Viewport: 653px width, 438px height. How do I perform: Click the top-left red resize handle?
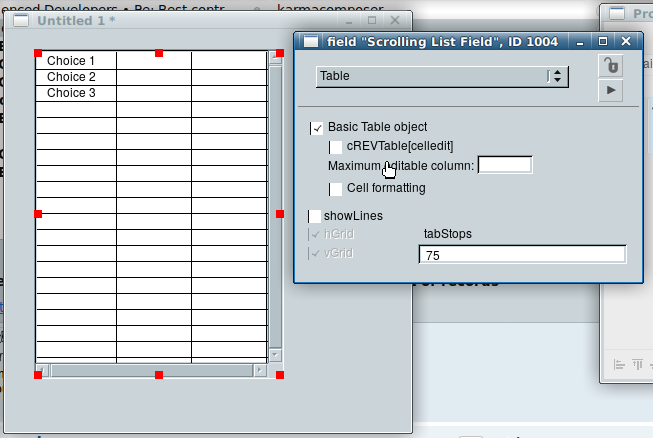point(38,53)
